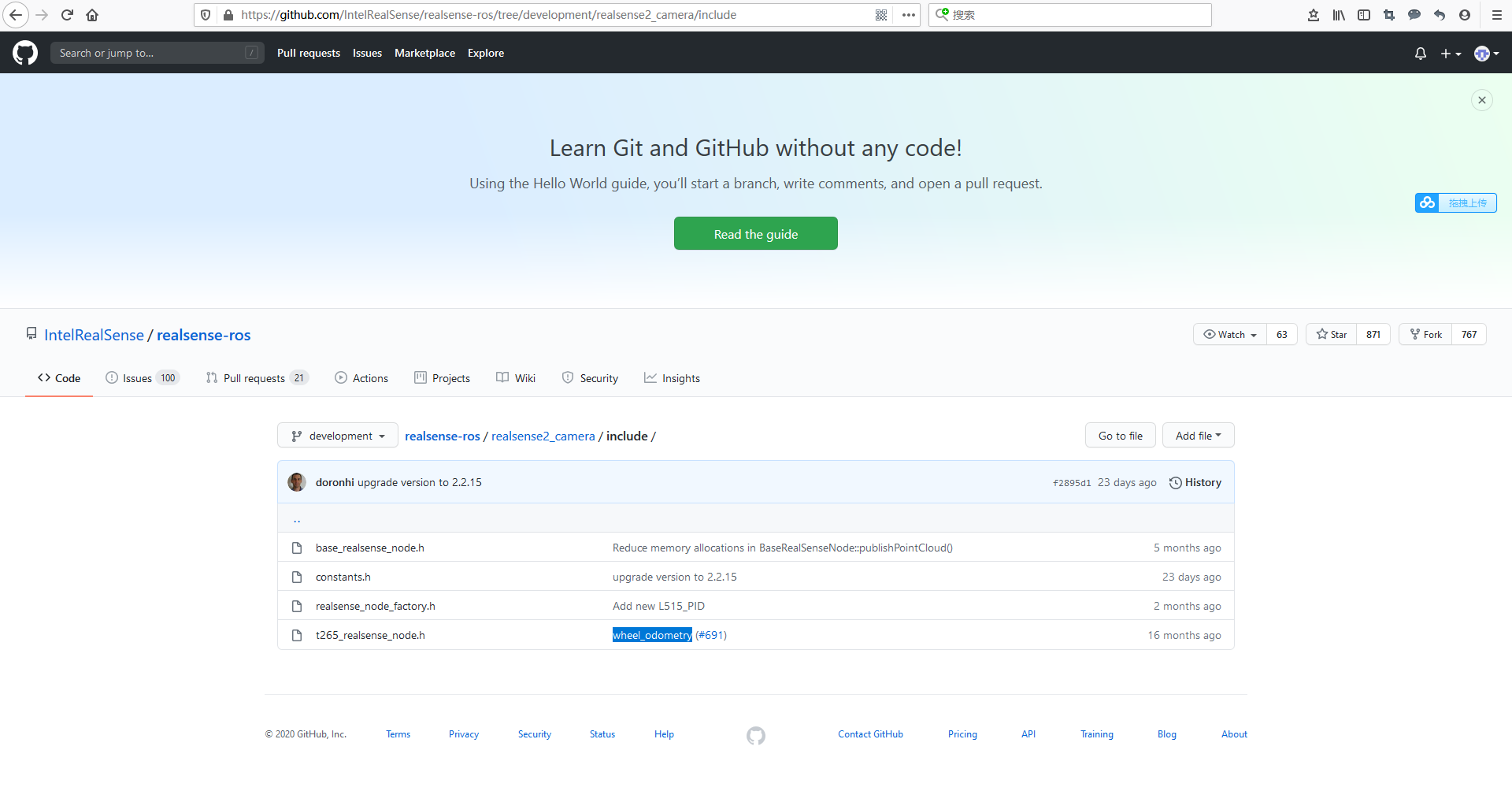Switch to the repository Issues tab

143,378
